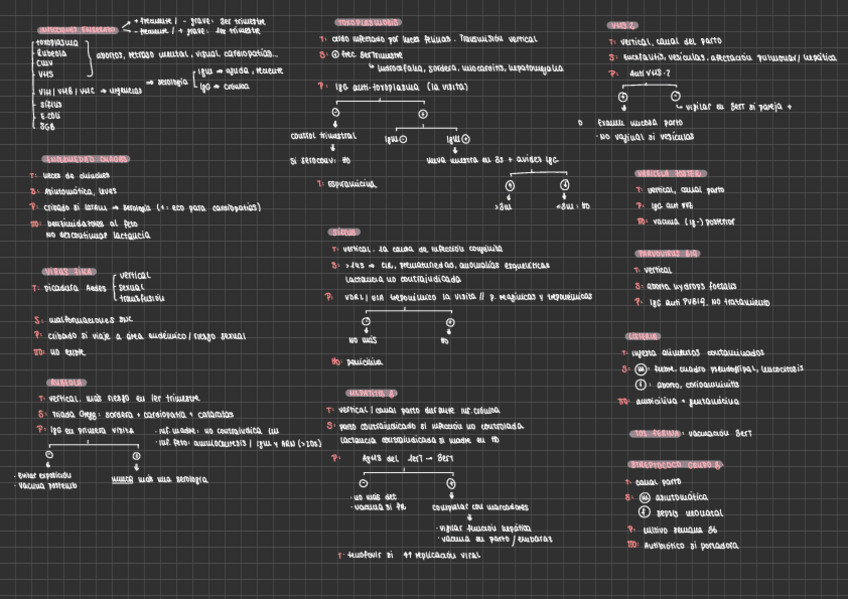Image resolution: width=848 pixels, height=599 pixels.
Task: Click 'transfusión' in the Zika transmission list
Action: click(142, 298)
